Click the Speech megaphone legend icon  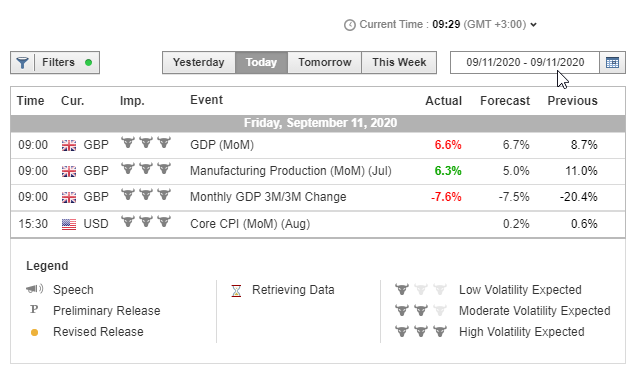click(x=34, y=289)
